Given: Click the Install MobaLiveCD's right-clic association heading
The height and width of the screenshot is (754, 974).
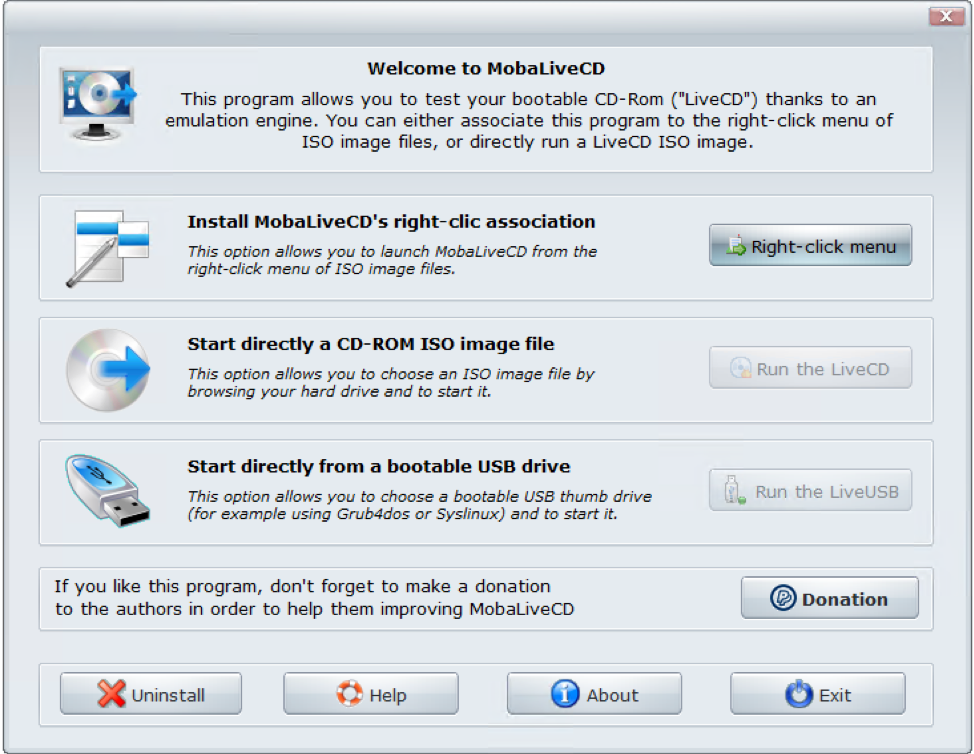Looking at the screenshot, I should click(391, 222).
